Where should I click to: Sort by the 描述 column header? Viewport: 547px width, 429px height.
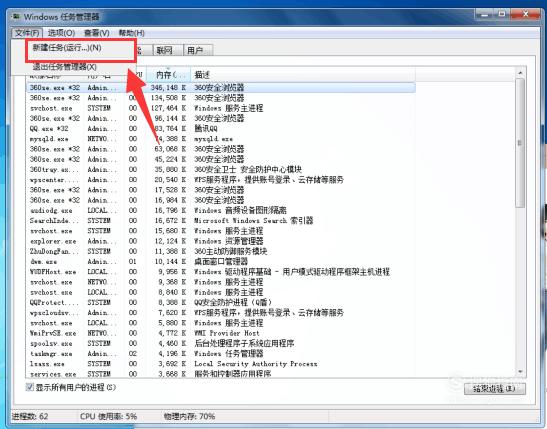click(x=303, y=74)
